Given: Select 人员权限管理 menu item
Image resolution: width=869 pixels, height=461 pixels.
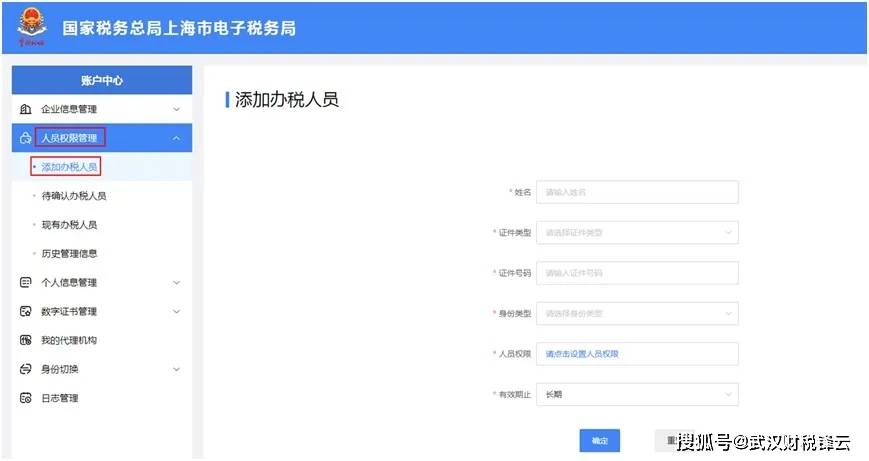Looking at the screenshot, I should [102, 138].
